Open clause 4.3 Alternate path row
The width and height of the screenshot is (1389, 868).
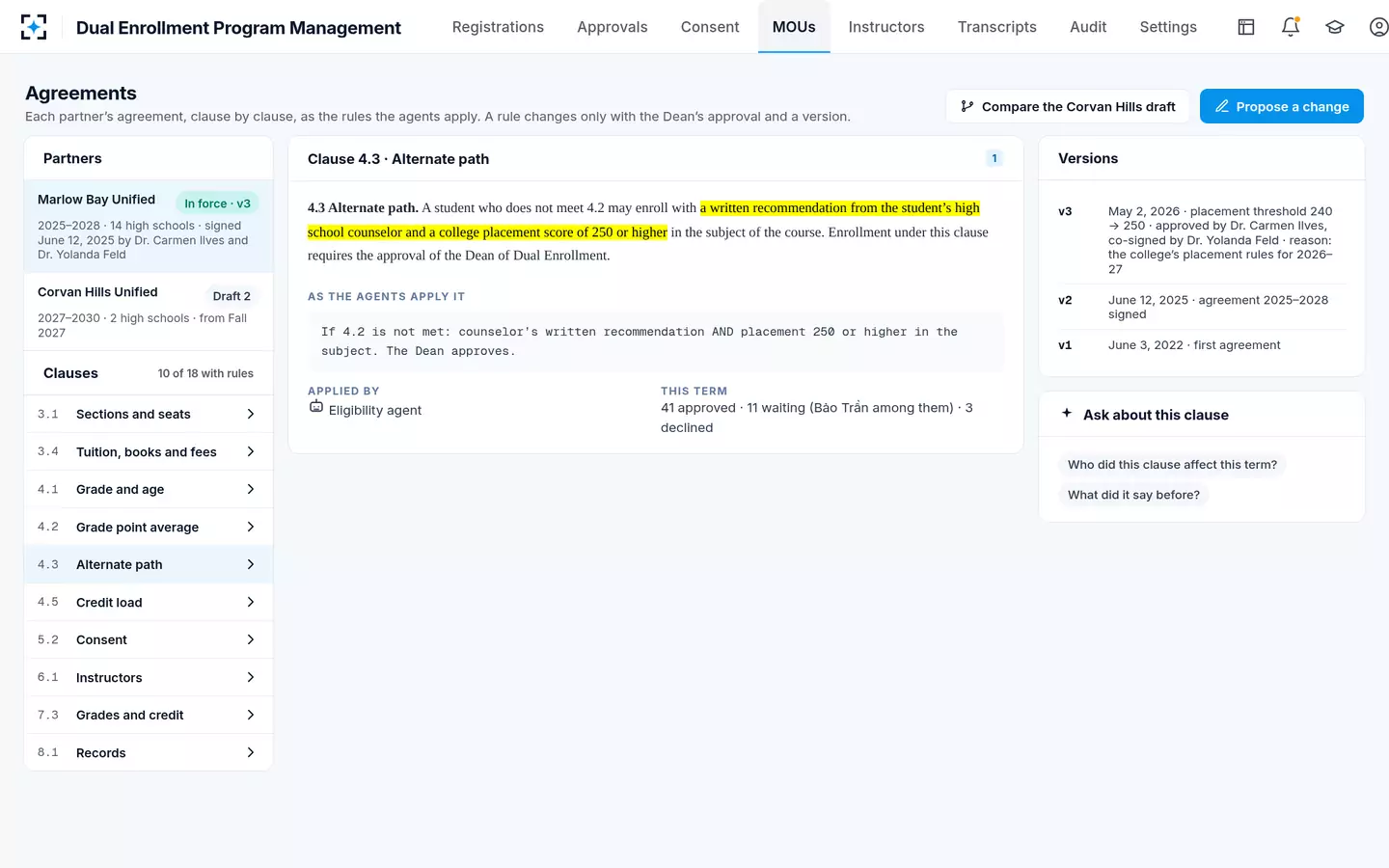pos(149,564)
